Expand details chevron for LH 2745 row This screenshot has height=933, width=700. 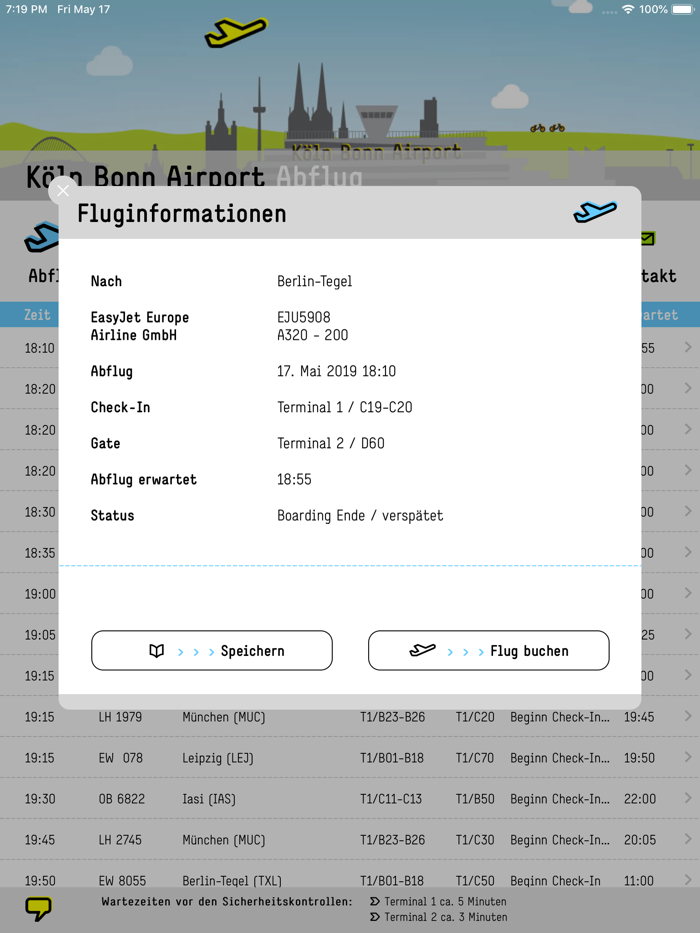coord(688,839)
